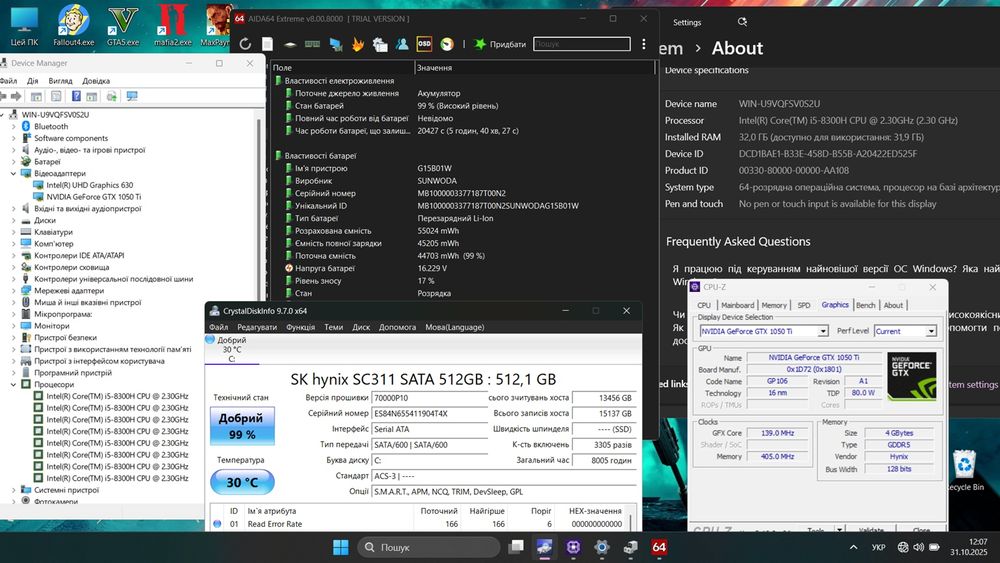The width and height of the screenshot is (1000, 563).
Task: Click the AIDA64 search input field
Action: (580, 44)
